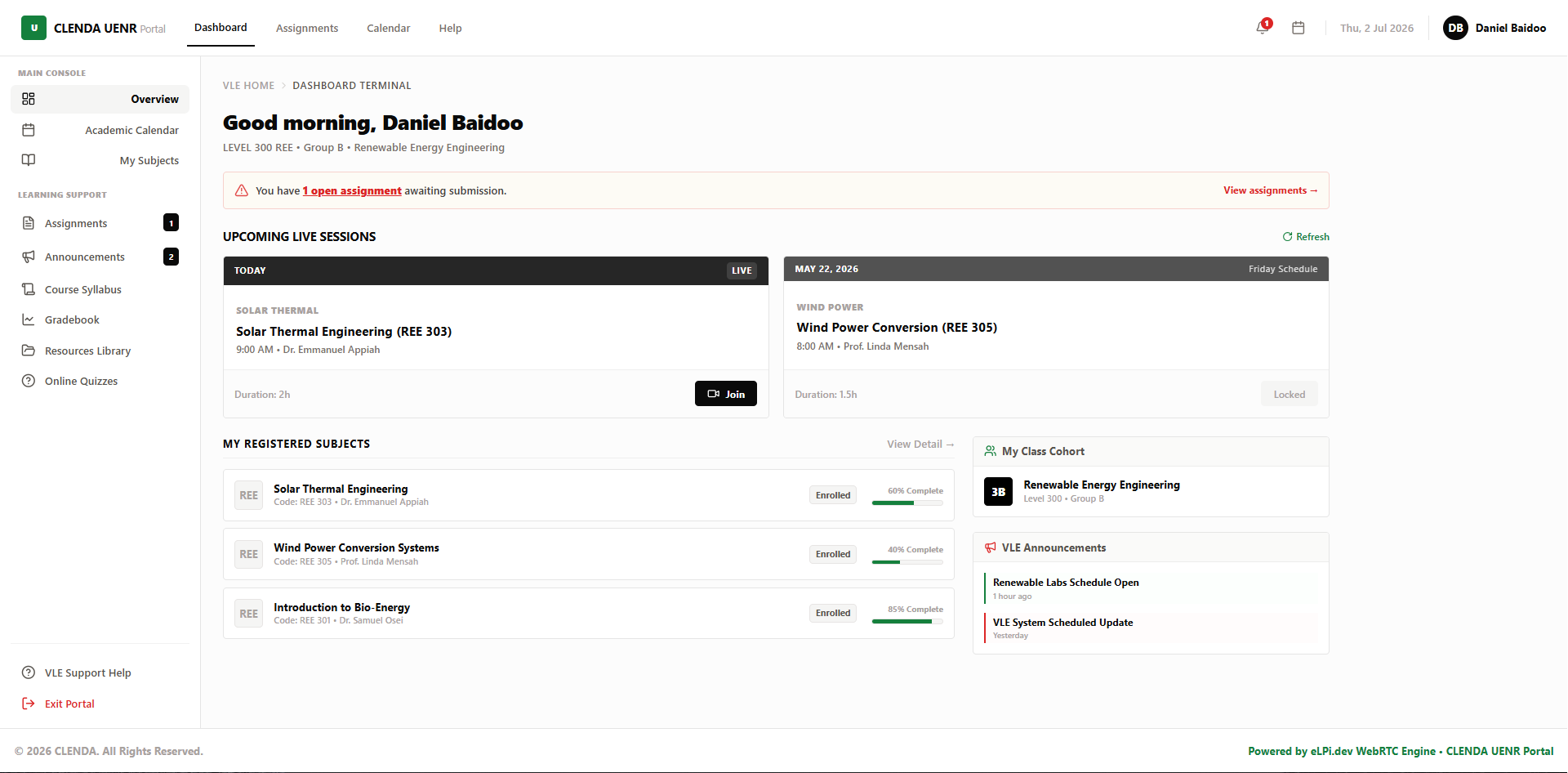Click the Assignments count badge showing 1
1568x773 pixels.
[x=171, y=223]
